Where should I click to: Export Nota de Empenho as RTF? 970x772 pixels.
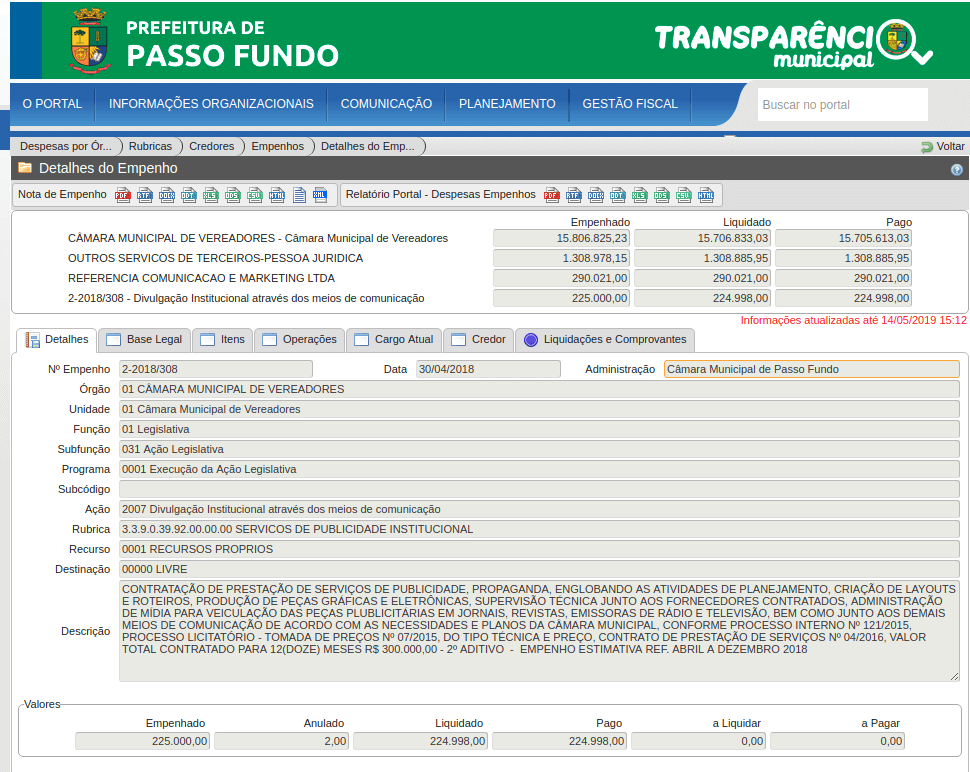(145, 195)
